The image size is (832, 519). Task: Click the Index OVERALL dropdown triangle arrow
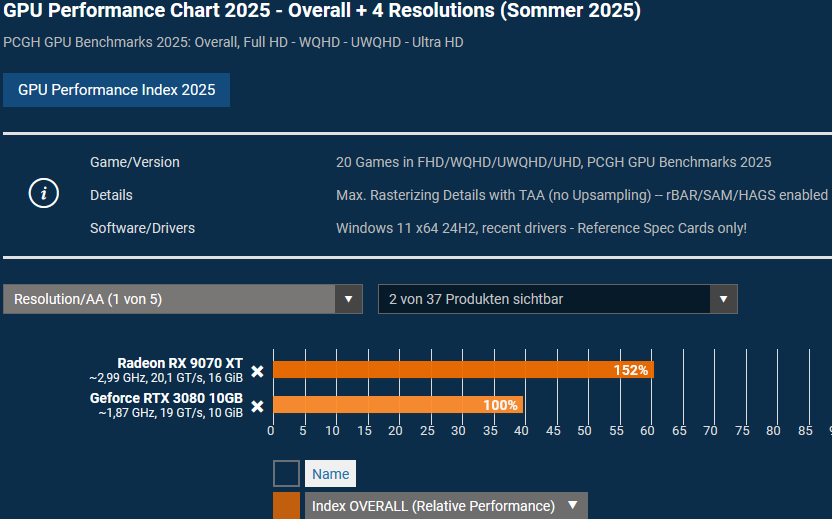(x=573, y=505)
